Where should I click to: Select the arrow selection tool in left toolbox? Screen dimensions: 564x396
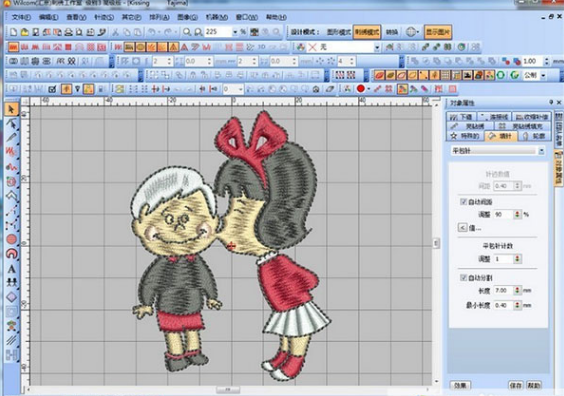[12, 109]
